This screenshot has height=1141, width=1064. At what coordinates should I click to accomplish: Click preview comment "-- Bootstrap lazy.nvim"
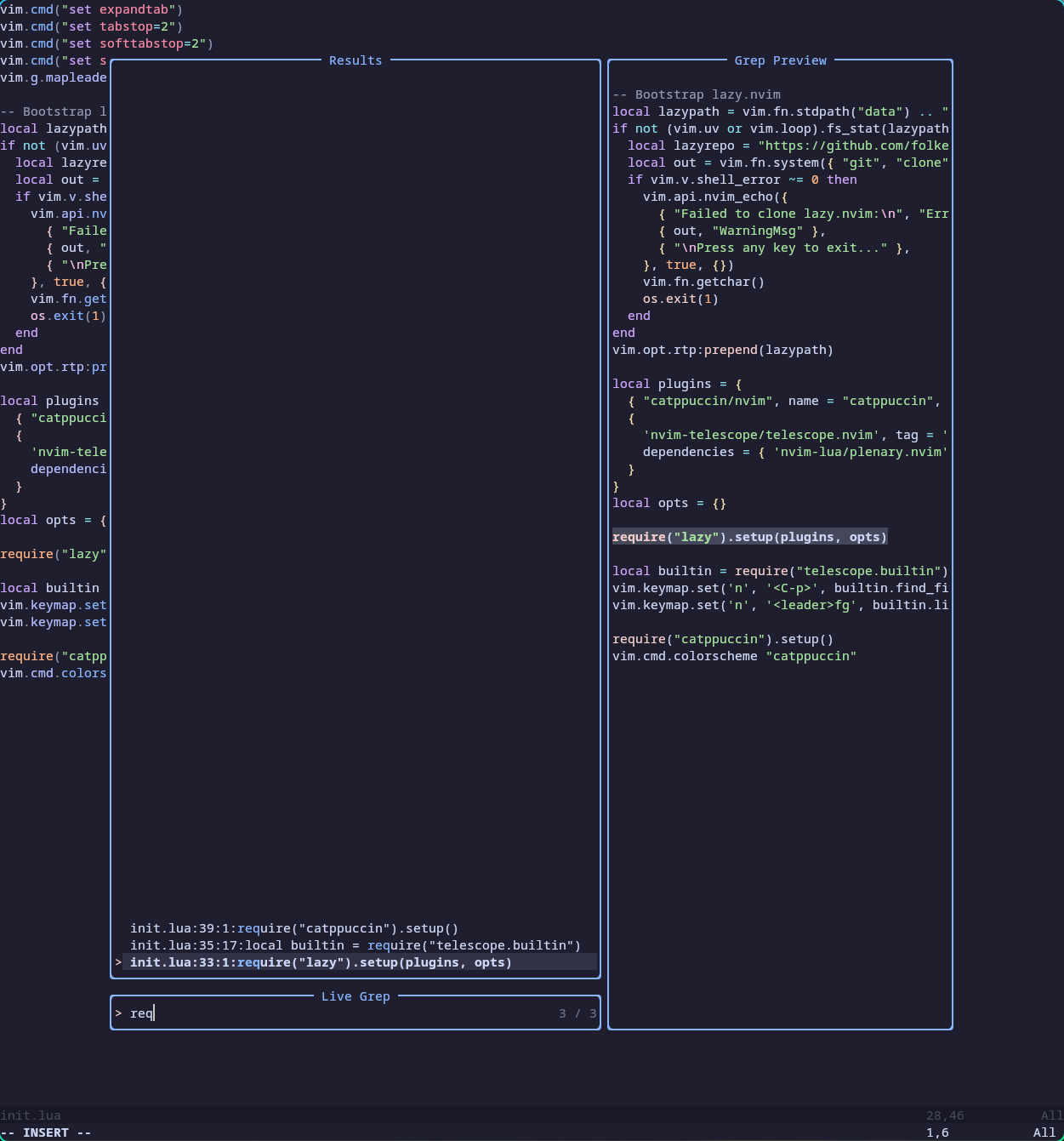(x=697, y=94)
